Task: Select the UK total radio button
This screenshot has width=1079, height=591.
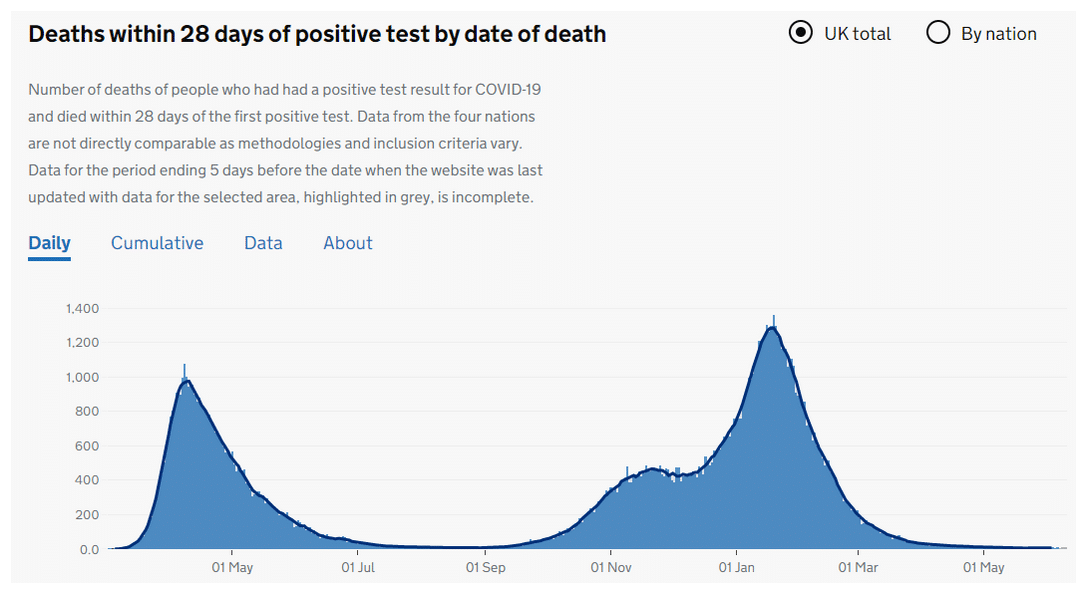Action: [801, 33]
